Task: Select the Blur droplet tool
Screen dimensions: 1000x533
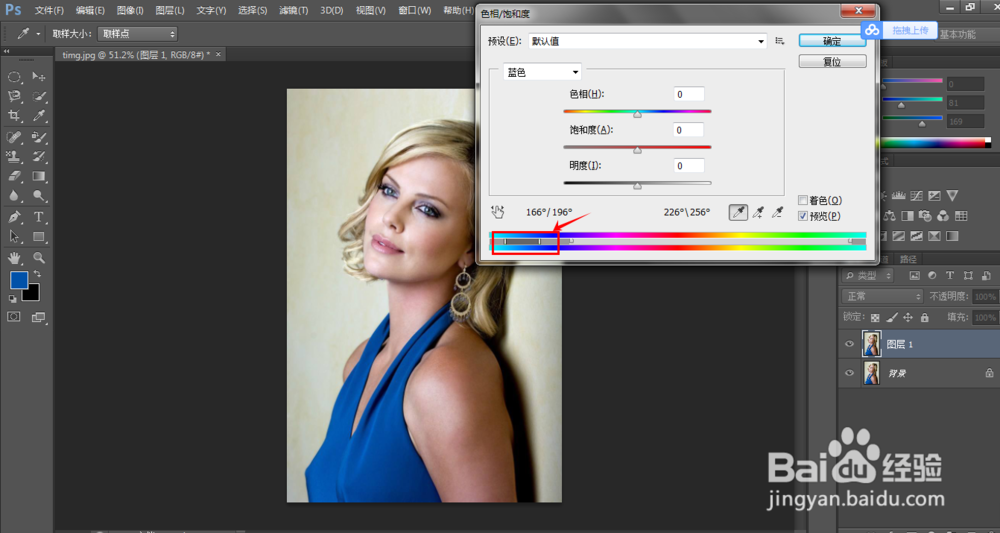Action: pos(14,196)
